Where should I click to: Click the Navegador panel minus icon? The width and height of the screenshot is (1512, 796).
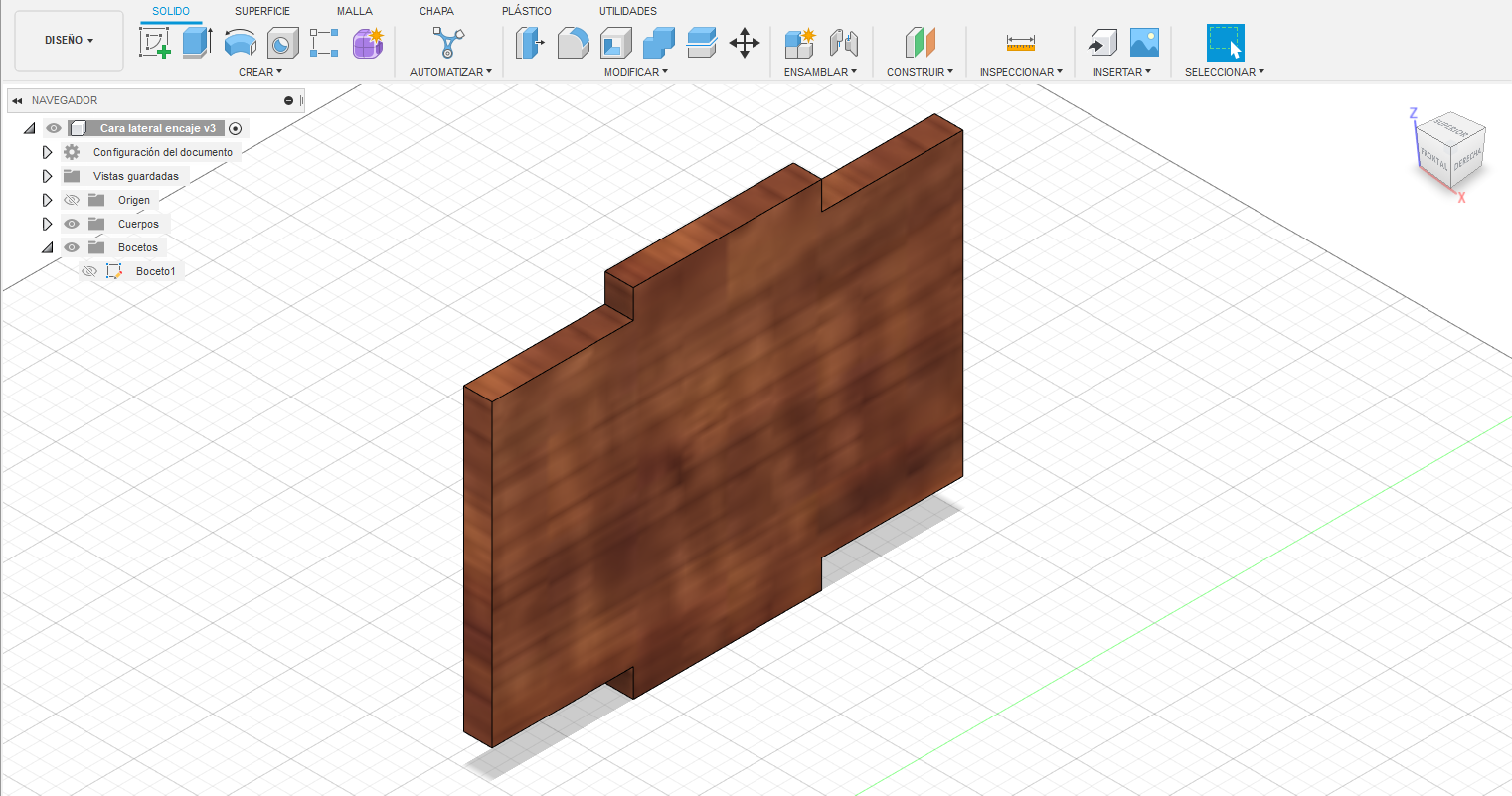(x=289, y=100)
